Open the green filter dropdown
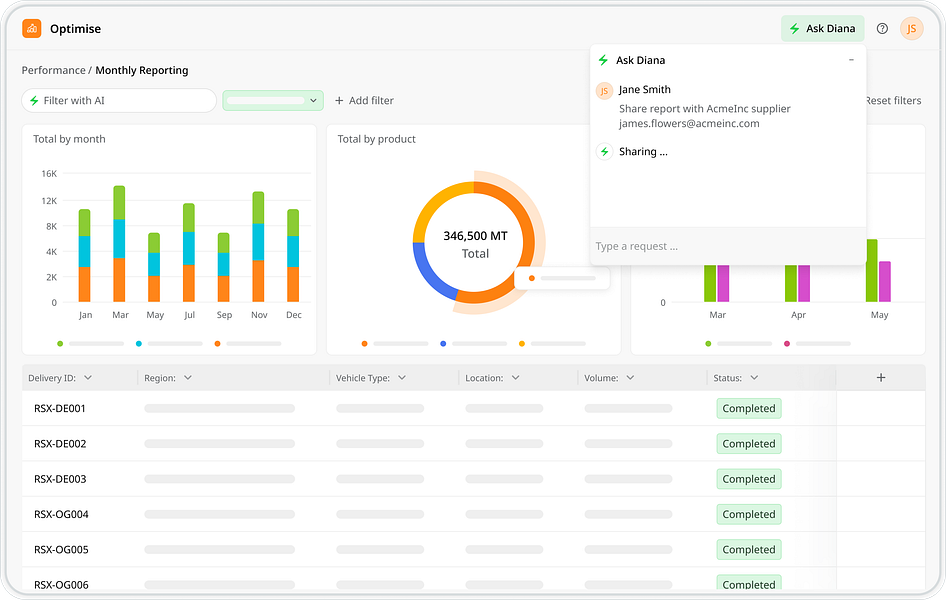Image resolution: width=946 pixels, height=600 pixels. tap(273, 101)
